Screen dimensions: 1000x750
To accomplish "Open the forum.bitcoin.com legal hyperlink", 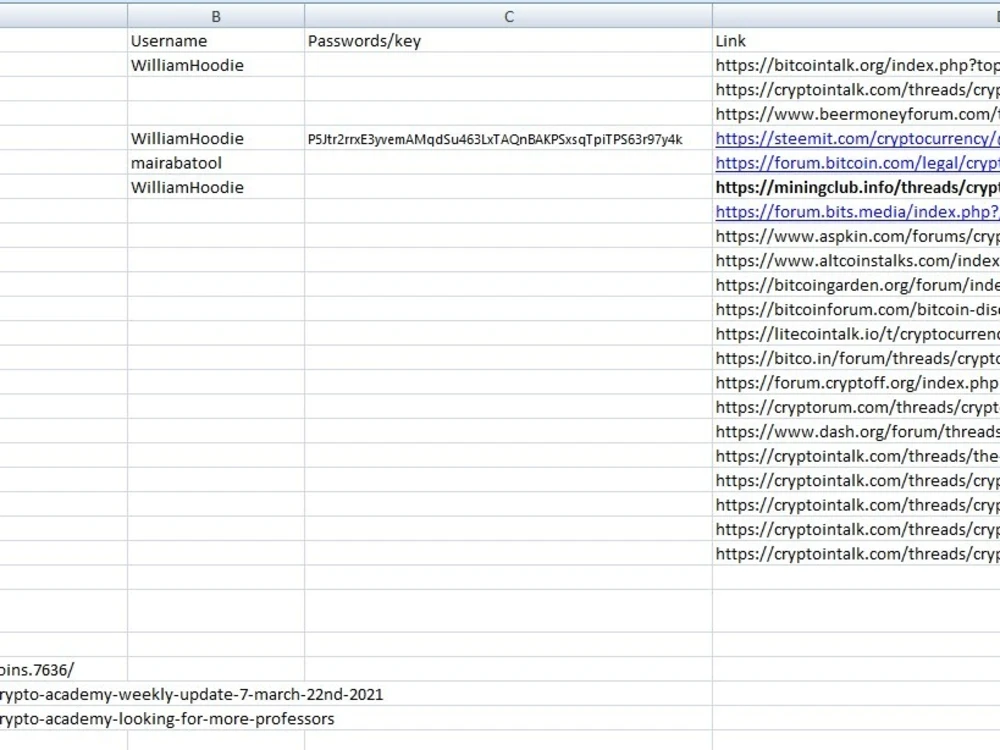I will pos(857,163).
